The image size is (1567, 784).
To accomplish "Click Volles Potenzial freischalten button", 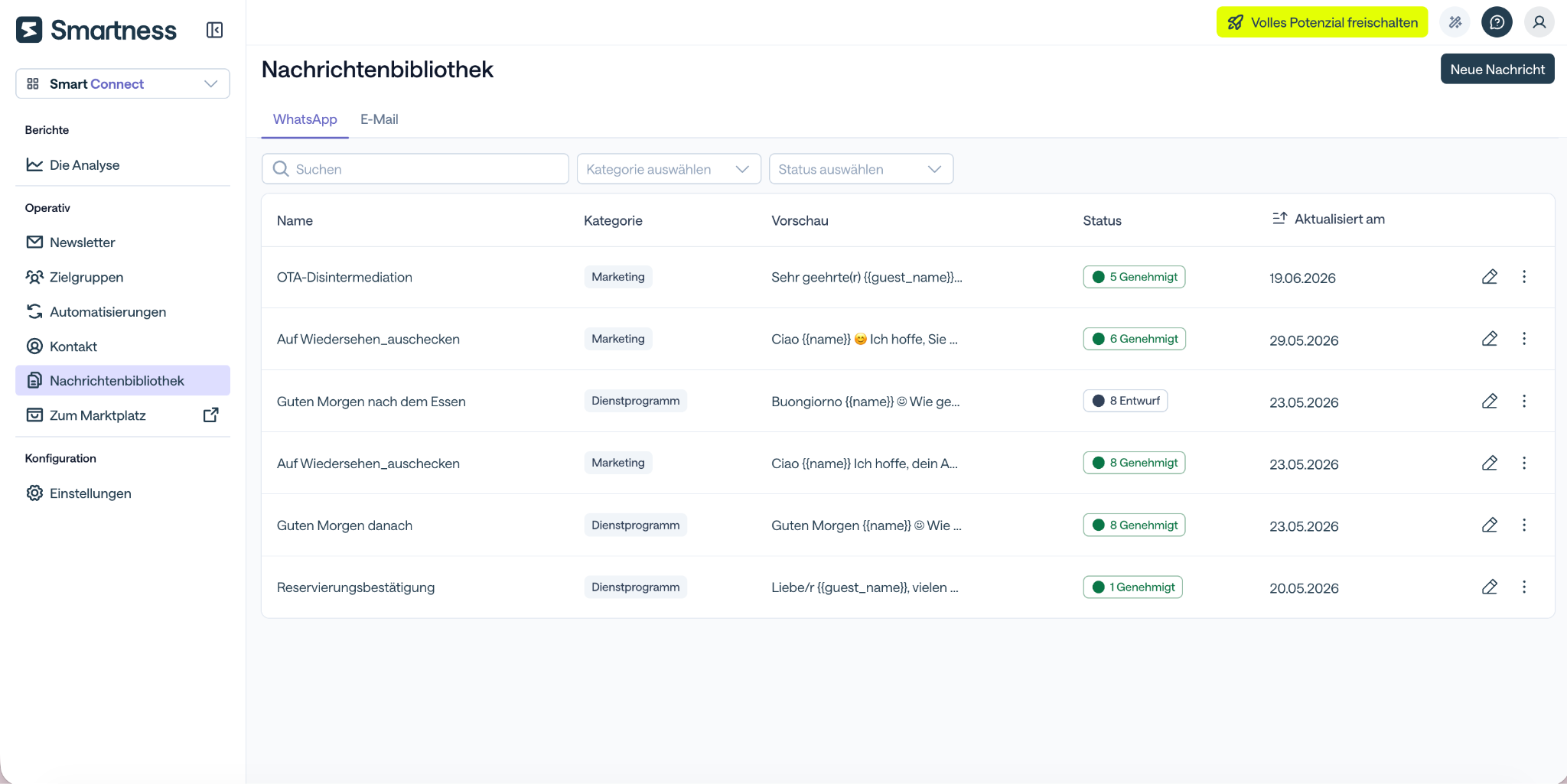I will (1322, 22).
